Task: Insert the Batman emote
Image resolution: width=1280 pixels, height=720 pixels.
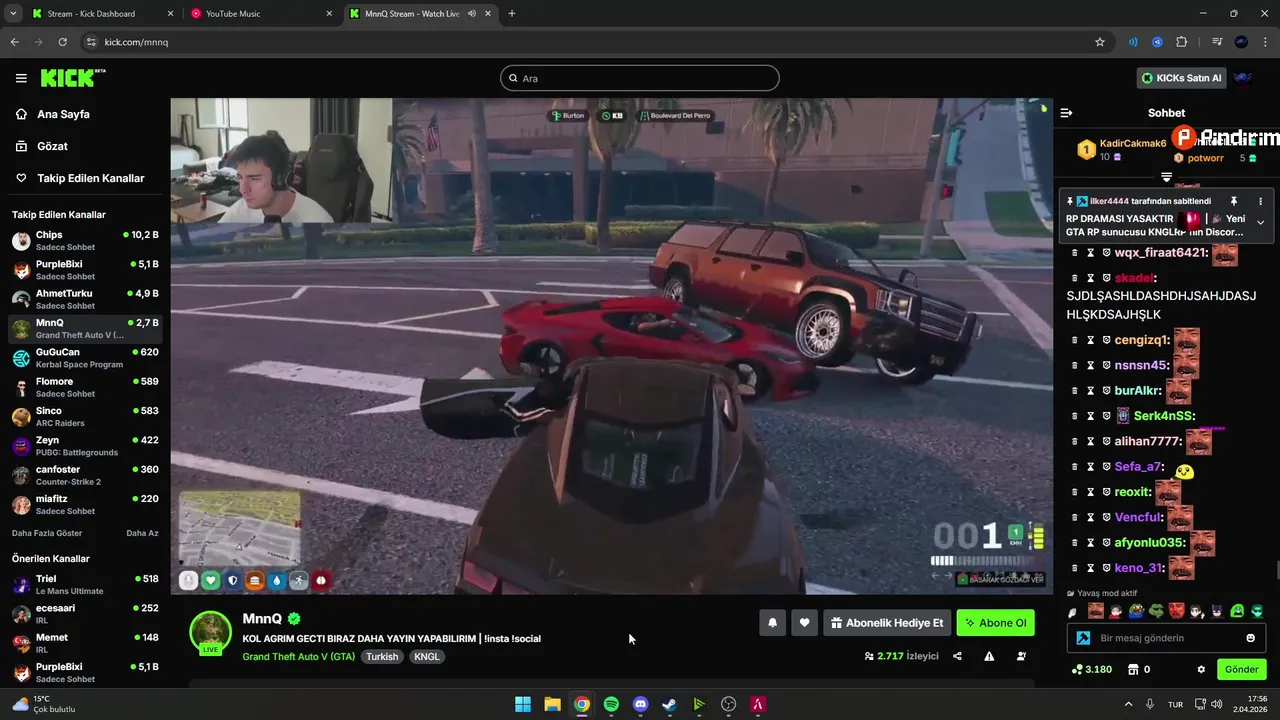Action: [1217, 611]
